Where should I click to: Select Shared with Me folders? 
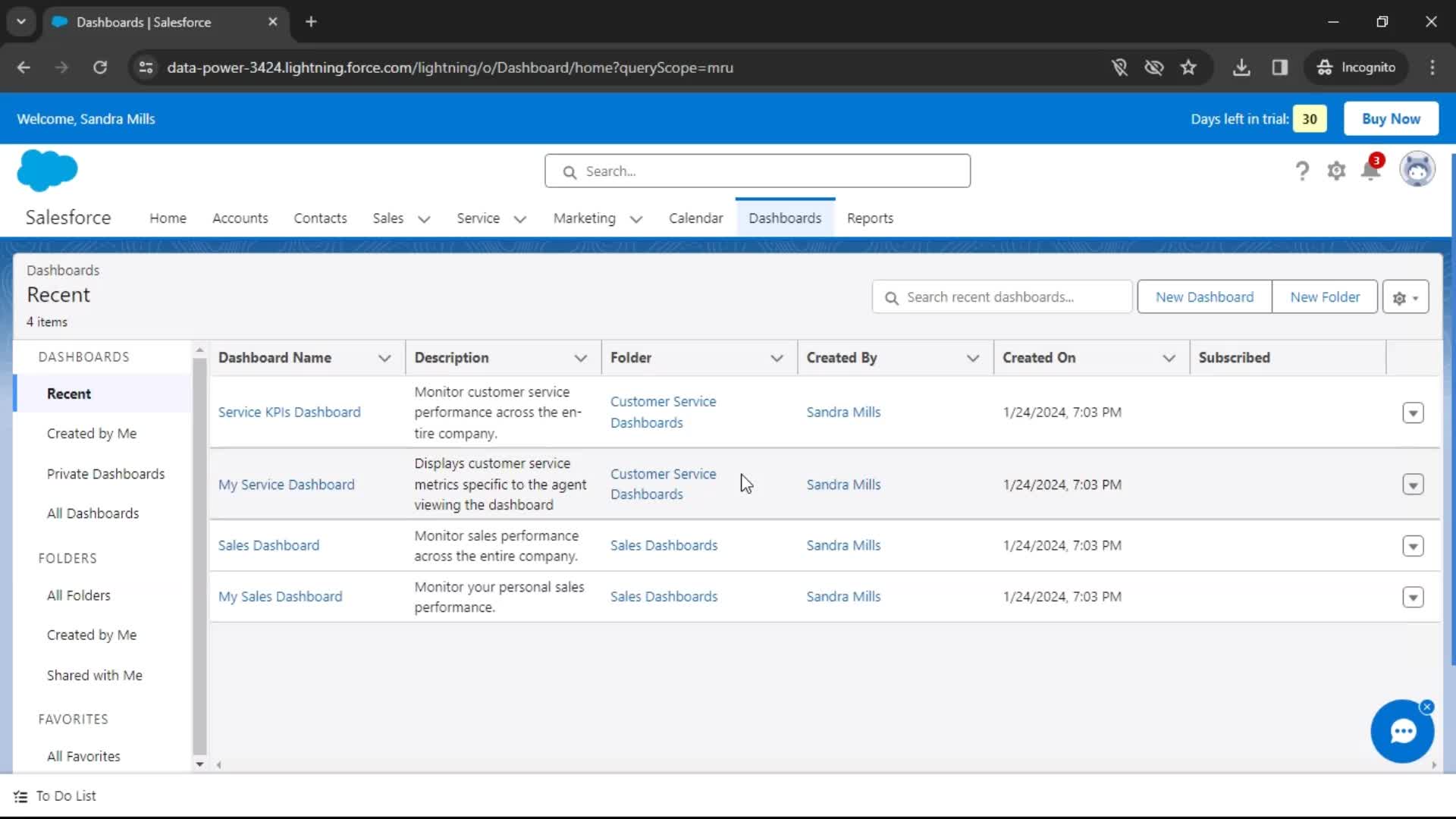(94, 676)
